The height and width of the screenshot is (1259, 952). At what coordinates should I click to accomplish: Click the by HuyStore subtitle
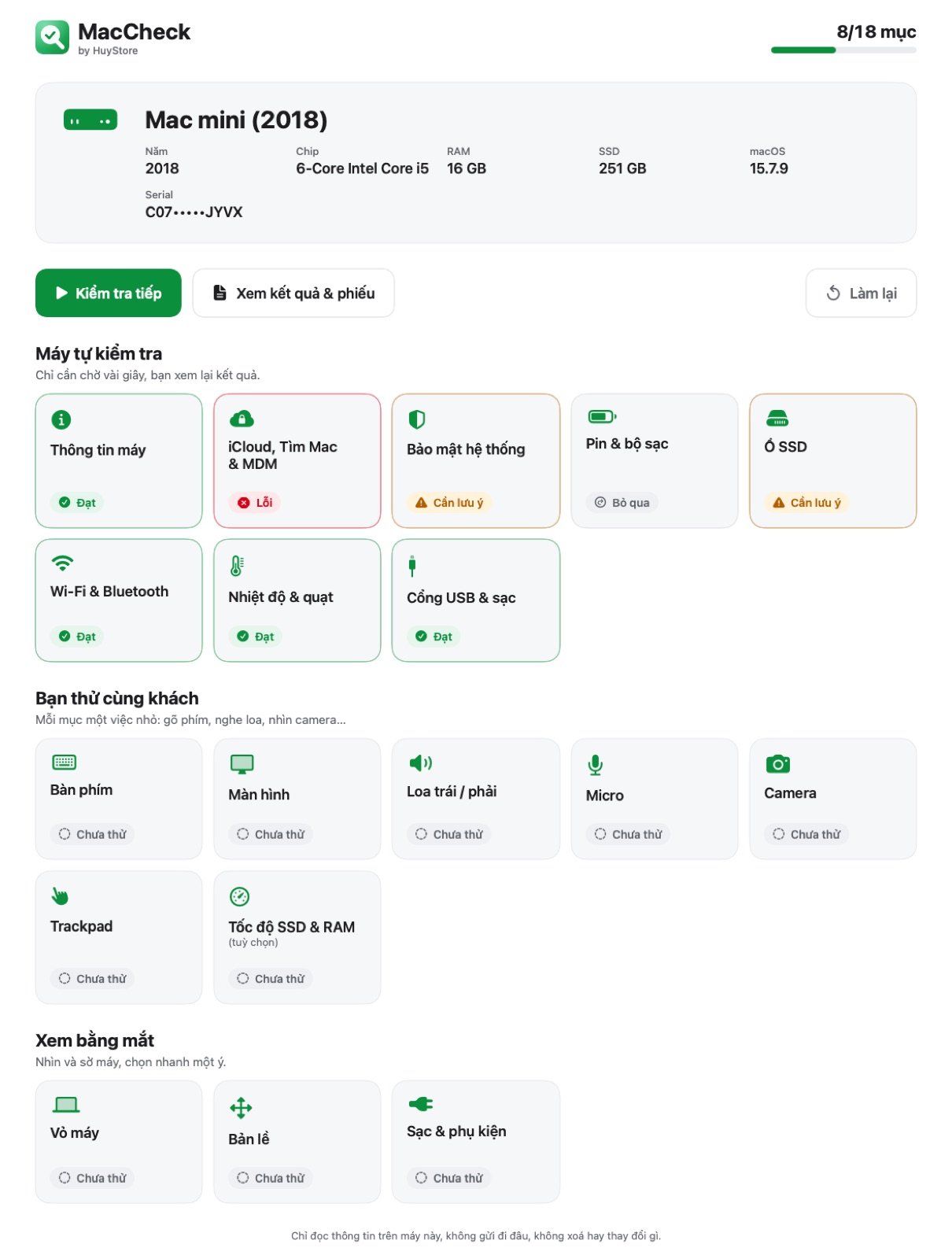108,51
